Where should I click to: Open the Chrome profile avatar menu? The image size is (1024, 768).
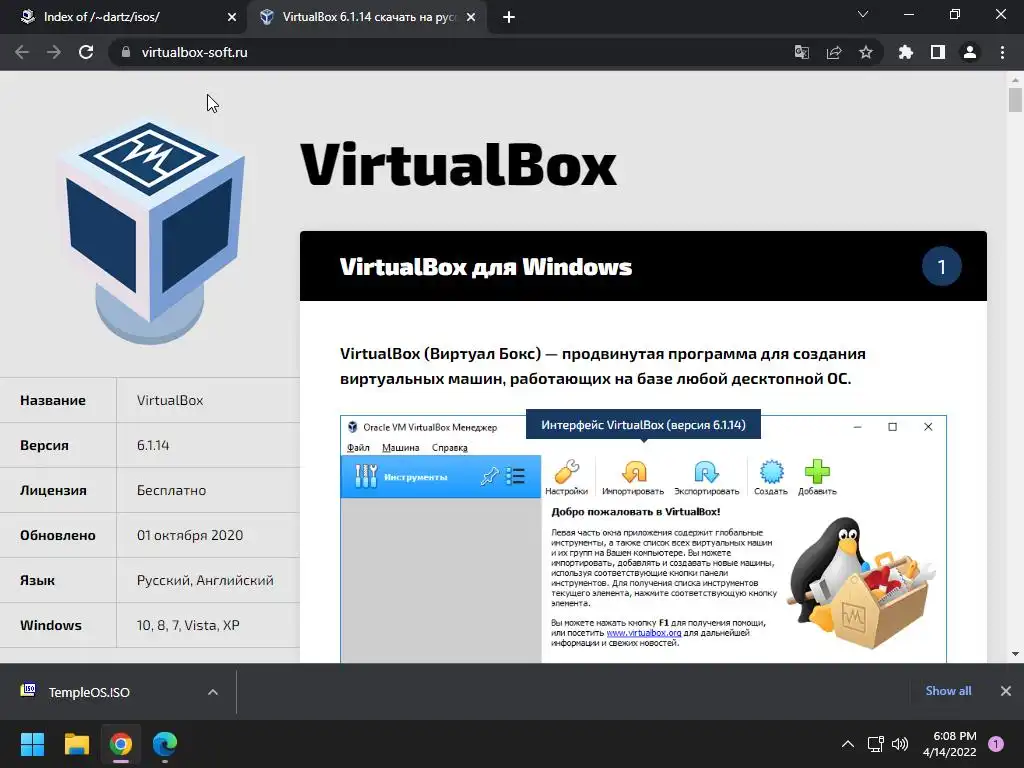coord(970,52)
